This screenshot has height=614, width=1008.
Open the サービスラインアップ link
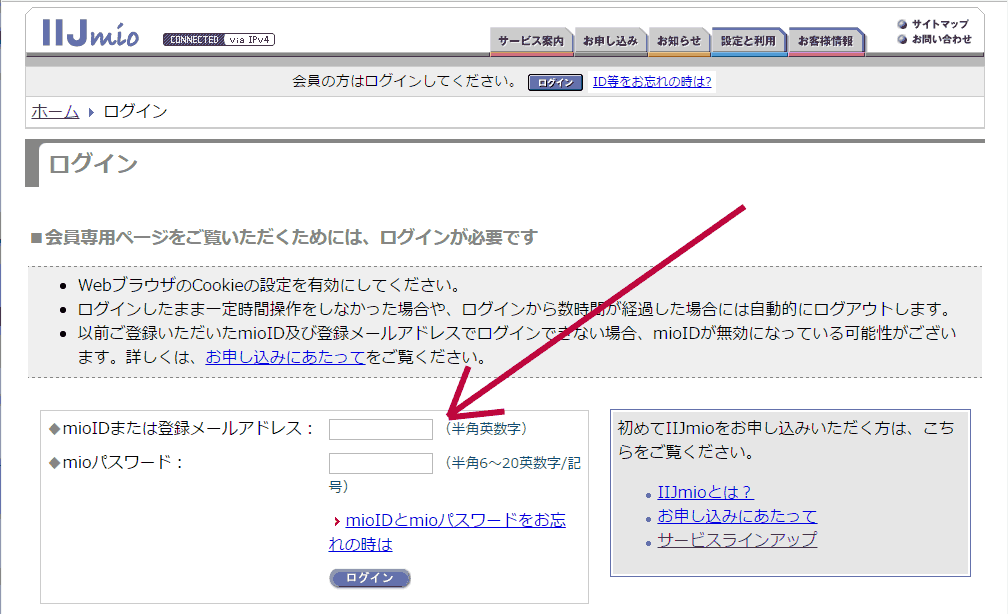tap(736, 540)
